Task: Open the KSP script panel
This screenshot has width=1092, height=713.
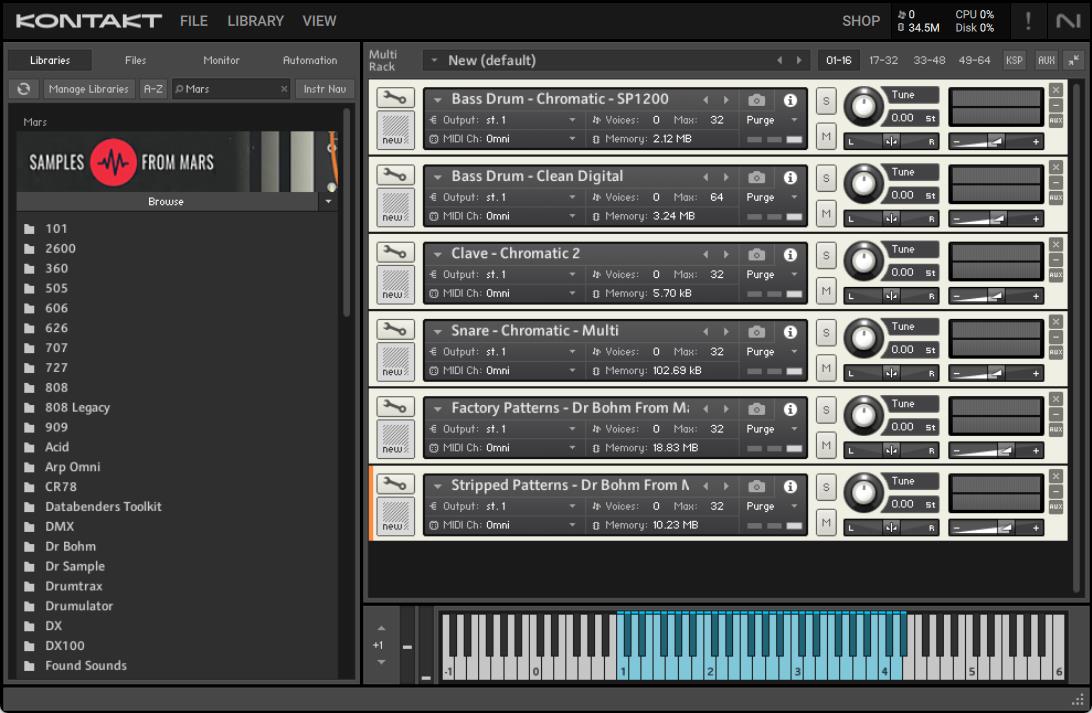Action: pos(1014,60)
